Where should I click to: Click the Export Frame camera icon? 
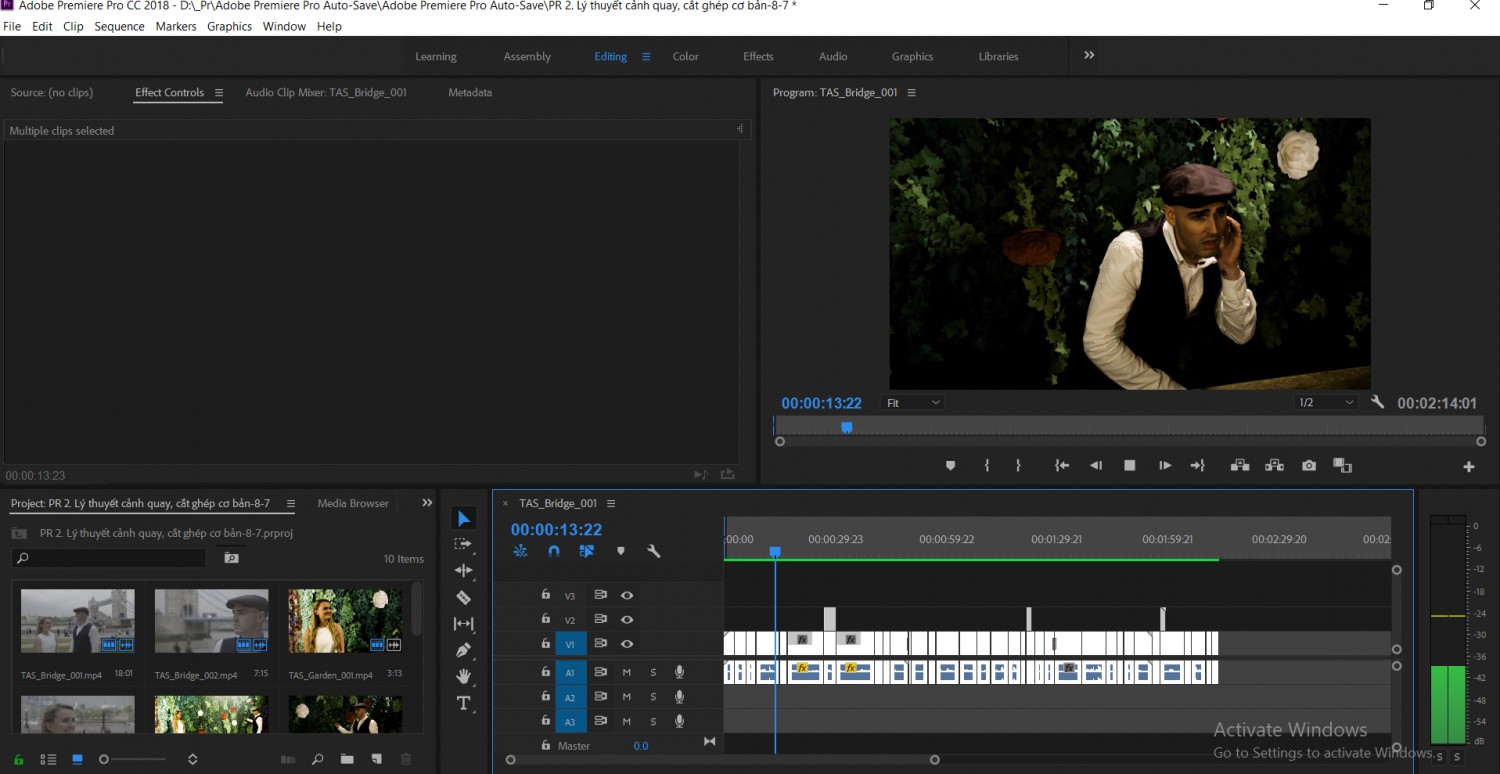[1308, 466]
